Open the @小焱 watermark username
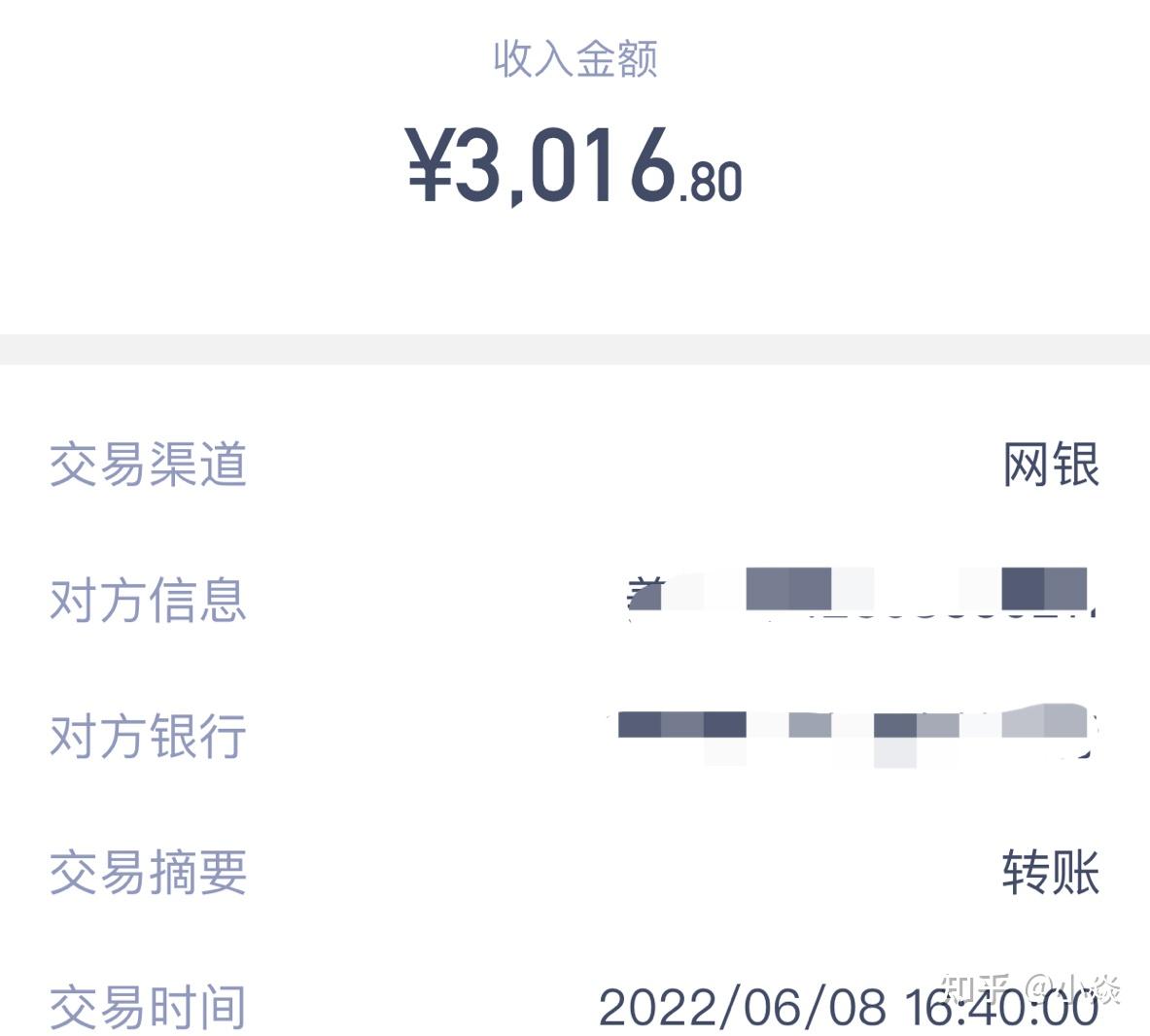 (x=1074, y=988)
